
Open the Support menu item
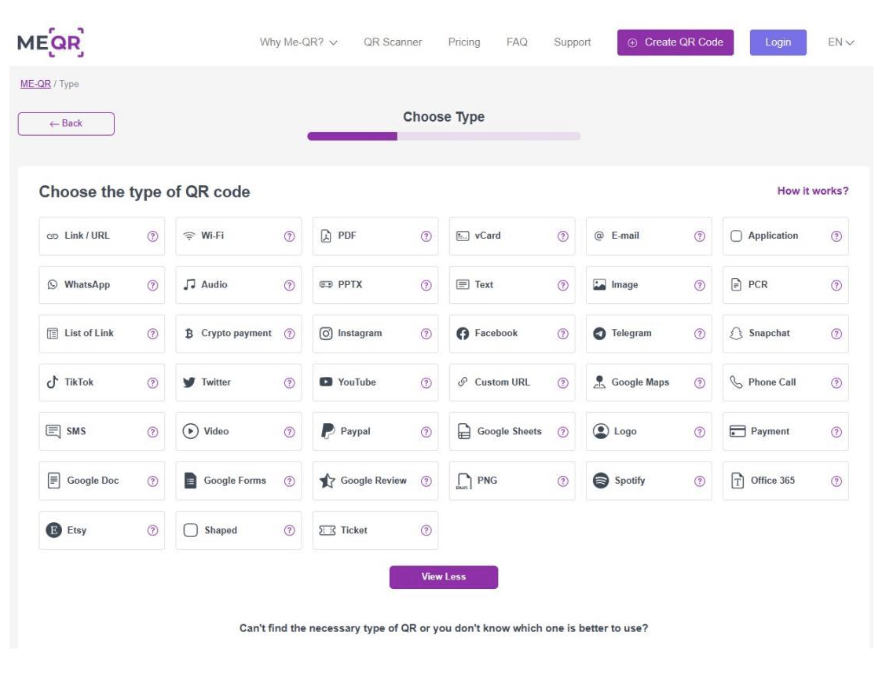point(572,42)
